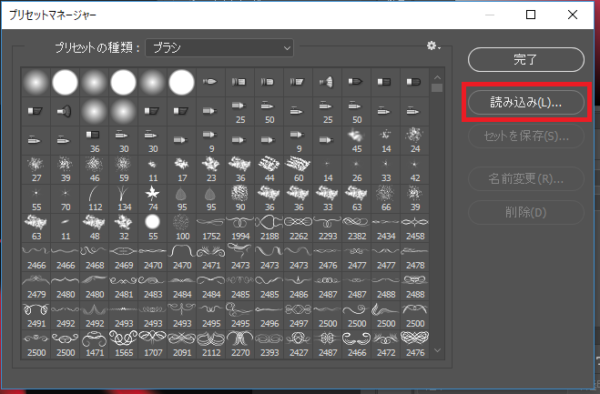Pick the swirl ornament brush labeled 1994
This screenshot has height=394, width=600.
[x=240, y=228]
